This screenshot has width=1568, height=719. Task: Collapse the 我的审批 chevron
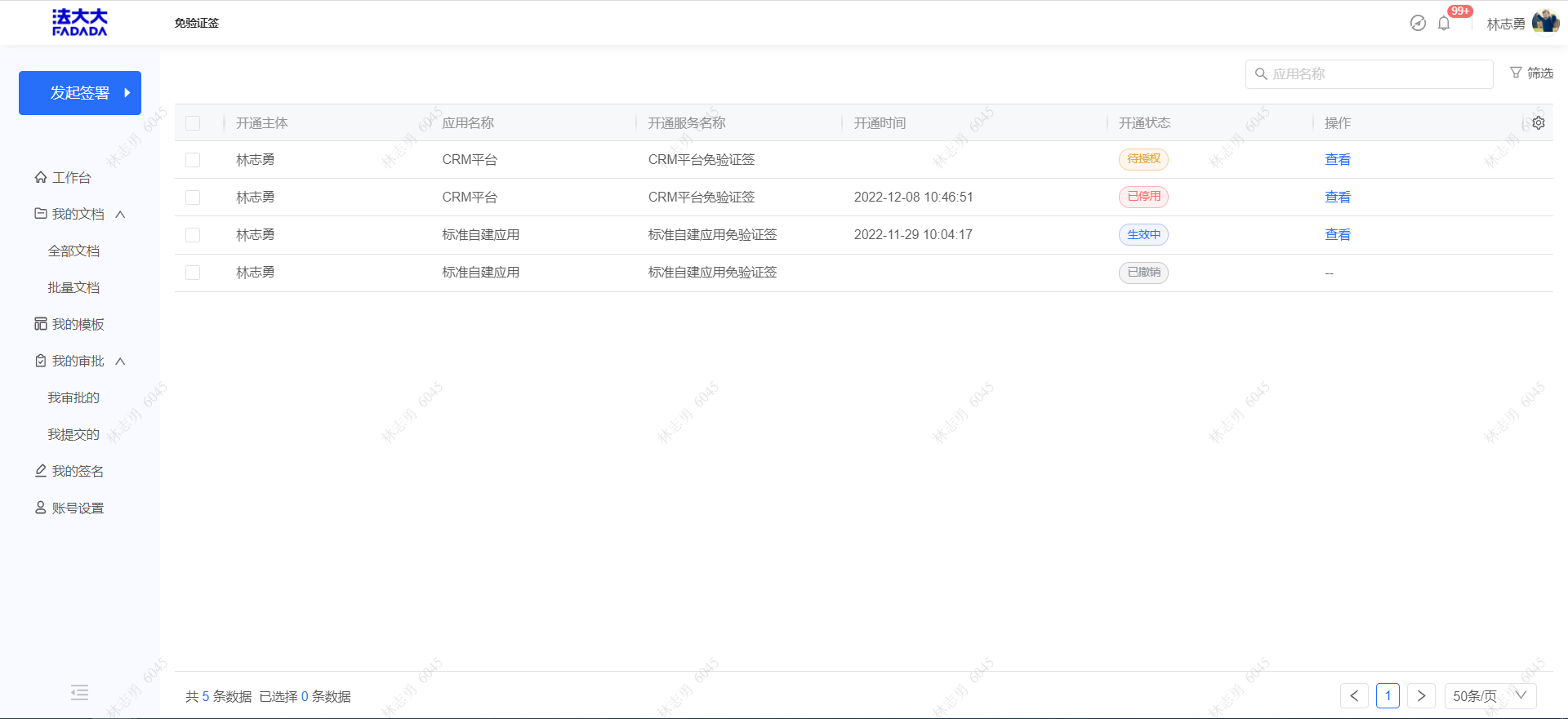point(120,361)
